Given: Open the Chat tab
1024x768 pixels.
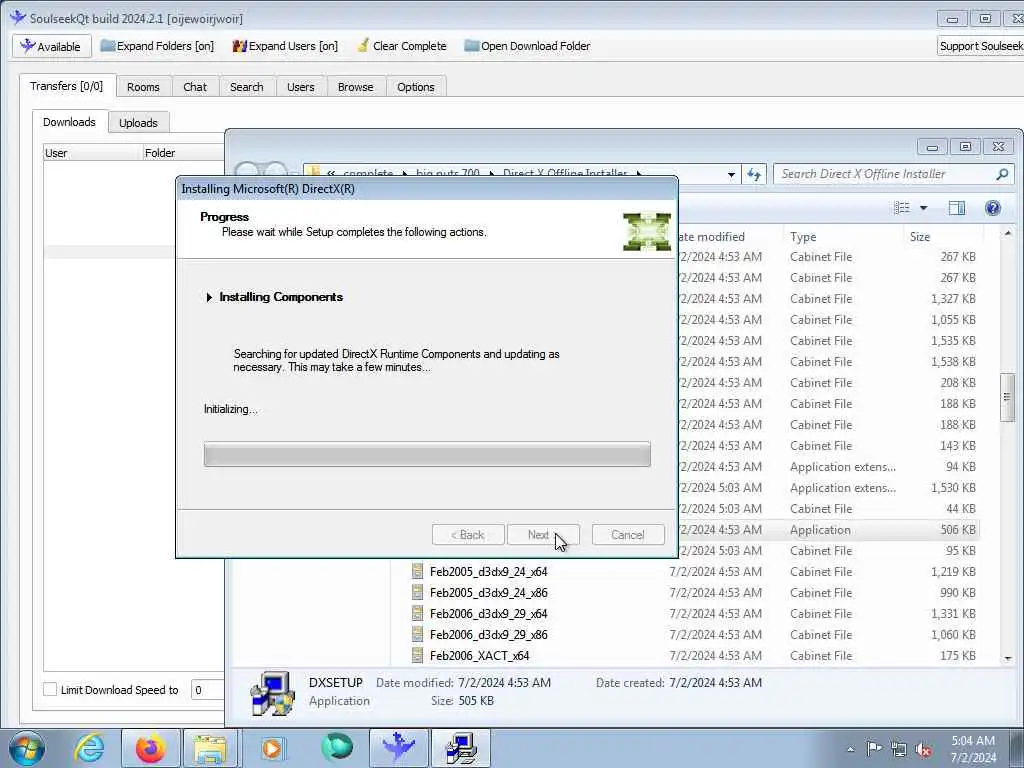Looking at the screenshot, I should point(195,87).
